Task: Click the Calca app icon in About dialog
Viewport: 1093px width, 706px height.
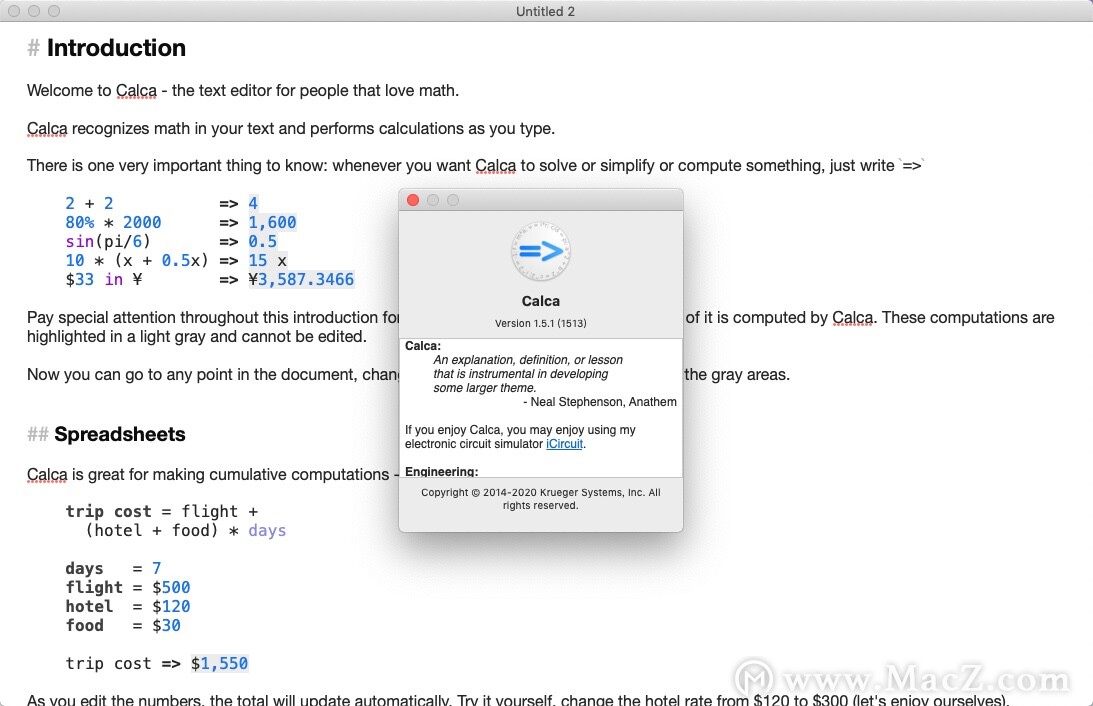Action: tap(540, 252)
